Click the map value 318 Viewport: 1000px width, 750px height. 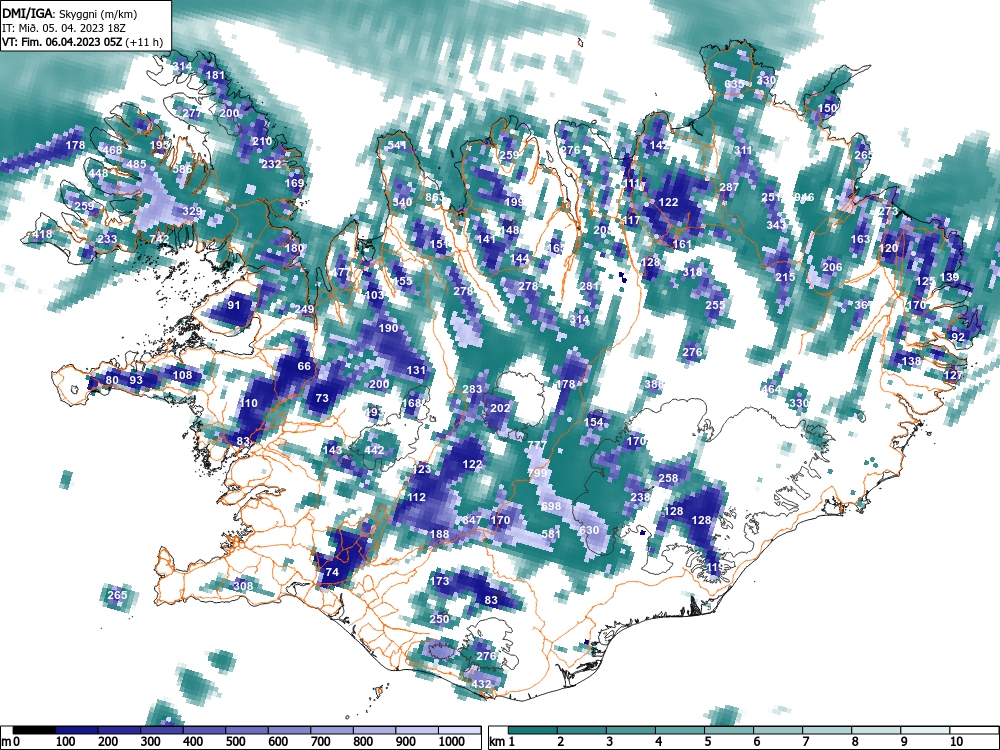(x=692, y=272)
